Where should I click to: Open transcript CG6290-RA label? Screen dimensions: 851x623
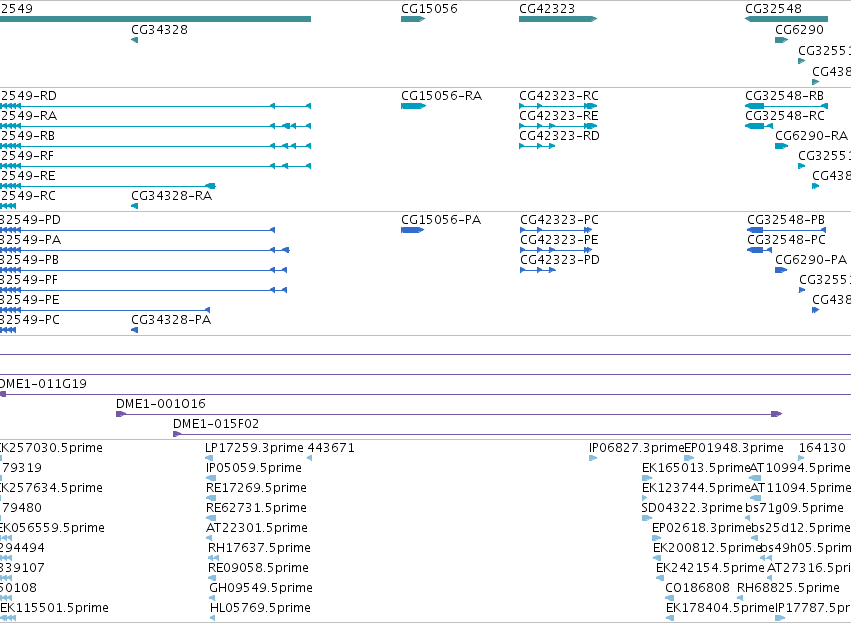(811, 136)
